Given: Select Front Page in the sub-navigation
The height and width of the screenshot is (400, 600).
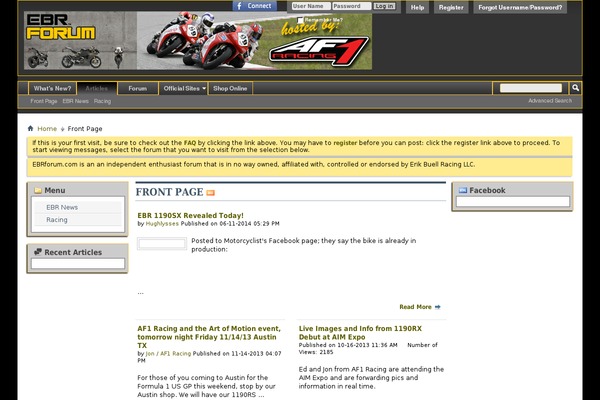Looking at the screenshot, I should (x=44, y=101).
